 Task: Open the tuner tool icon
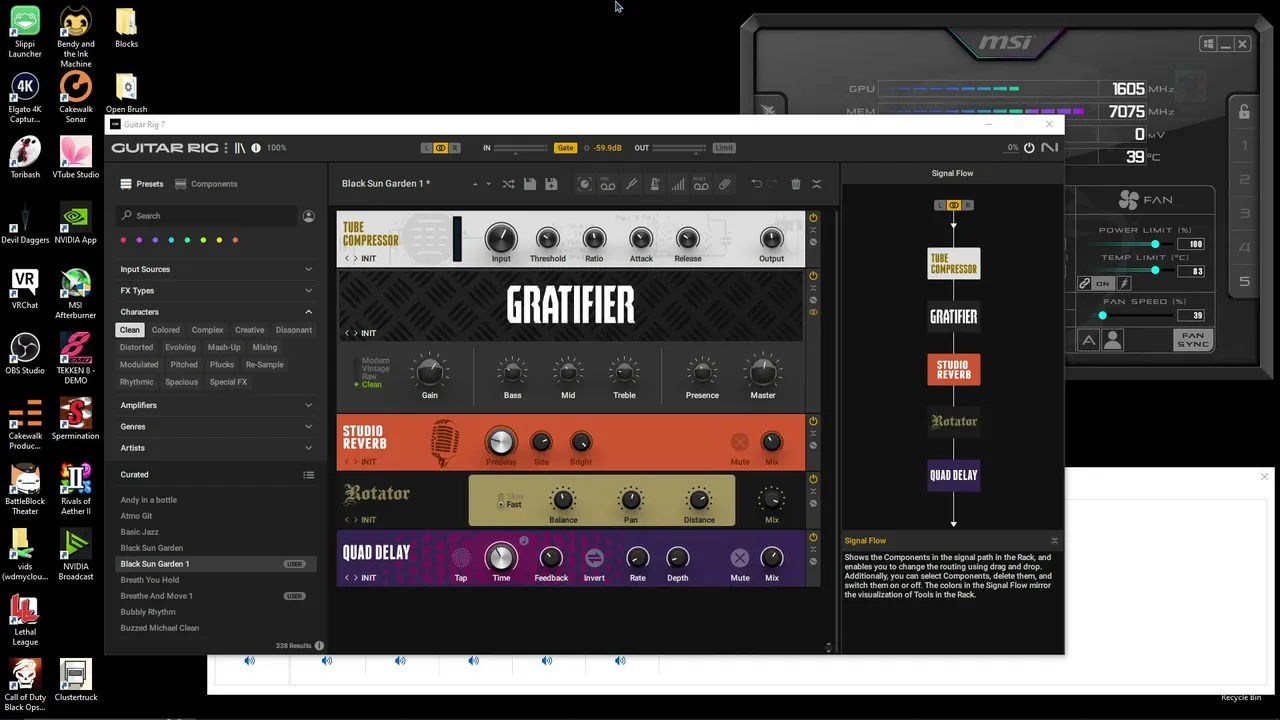[x=631, y=184]
